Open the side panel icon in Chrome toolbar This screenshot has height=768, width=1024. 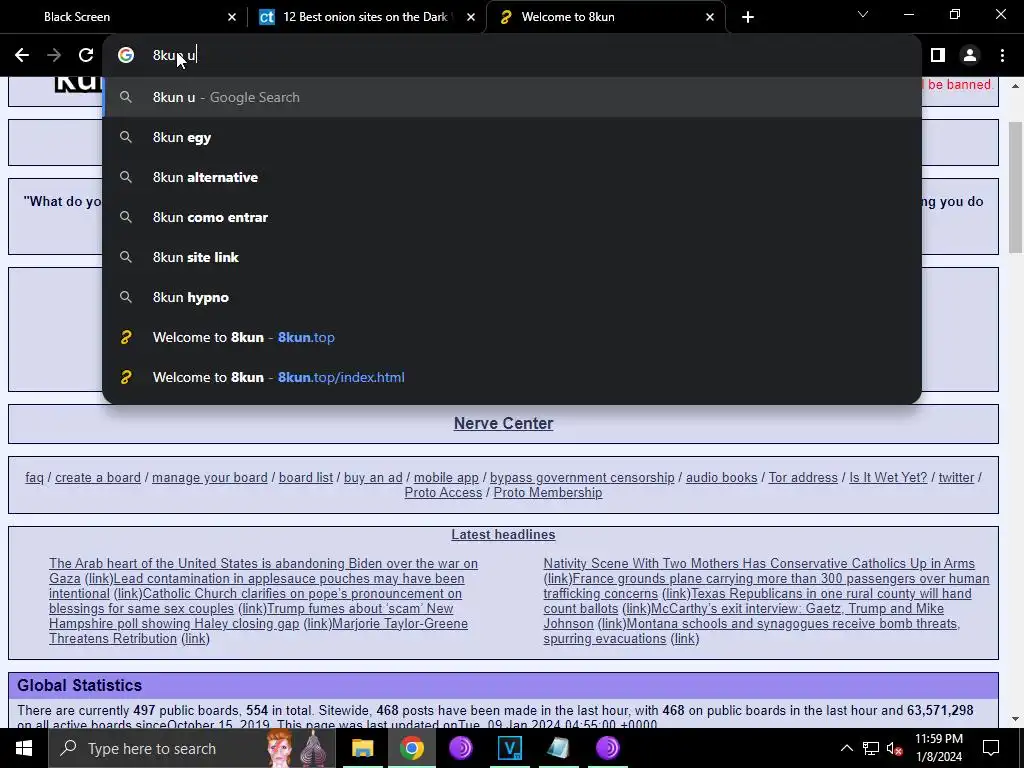coord(938,56)
